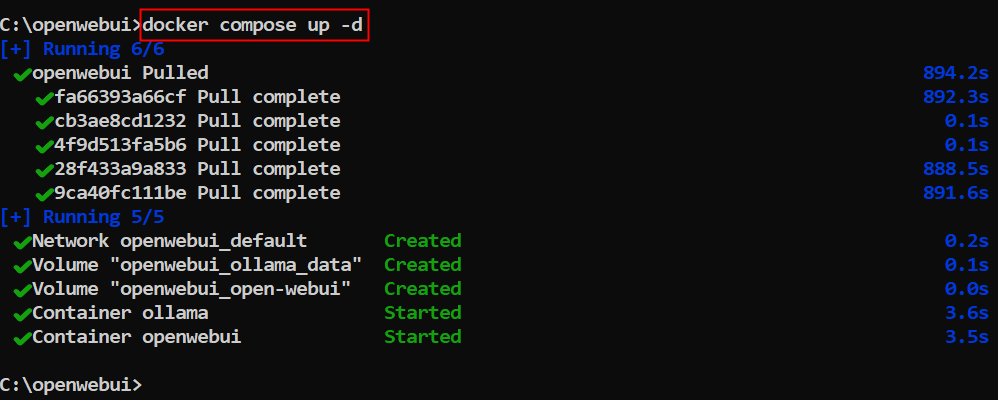Click the highlighted docker compose up -d command

[x=255, y=24]
